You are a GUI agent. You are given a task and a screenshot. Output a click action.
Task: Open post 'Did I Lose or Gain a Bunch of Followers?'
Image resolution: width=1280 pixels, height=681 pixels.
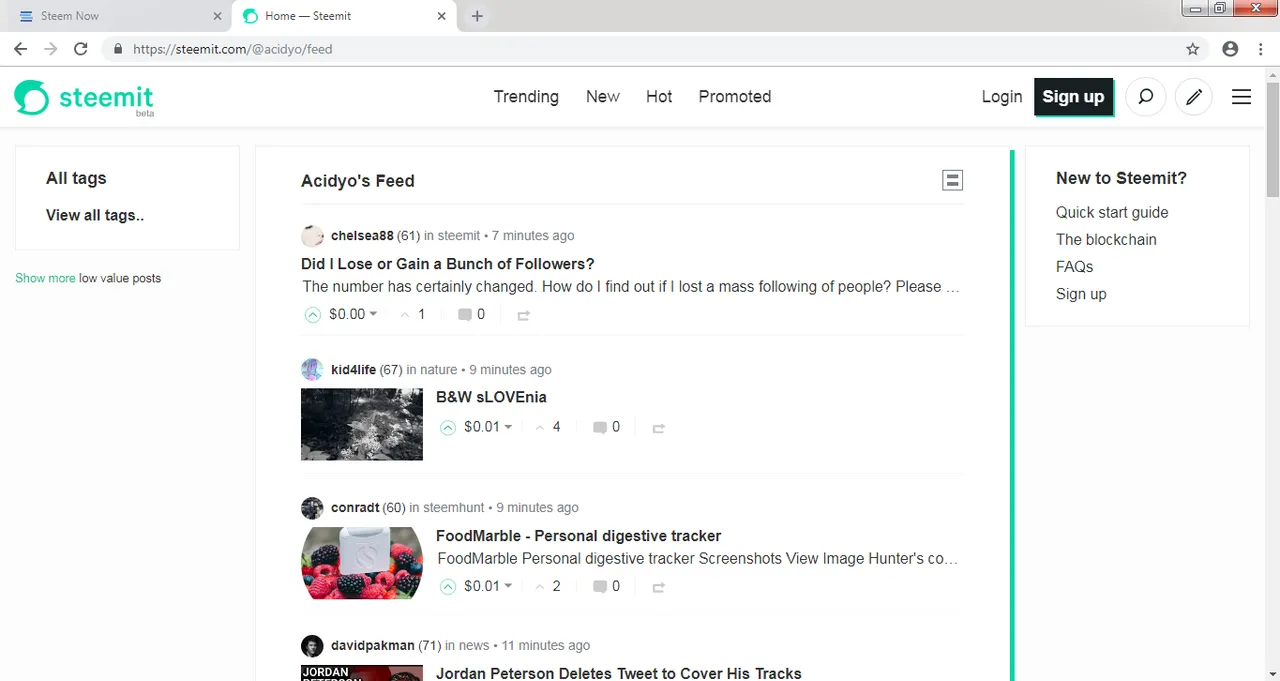click(448, 264)
